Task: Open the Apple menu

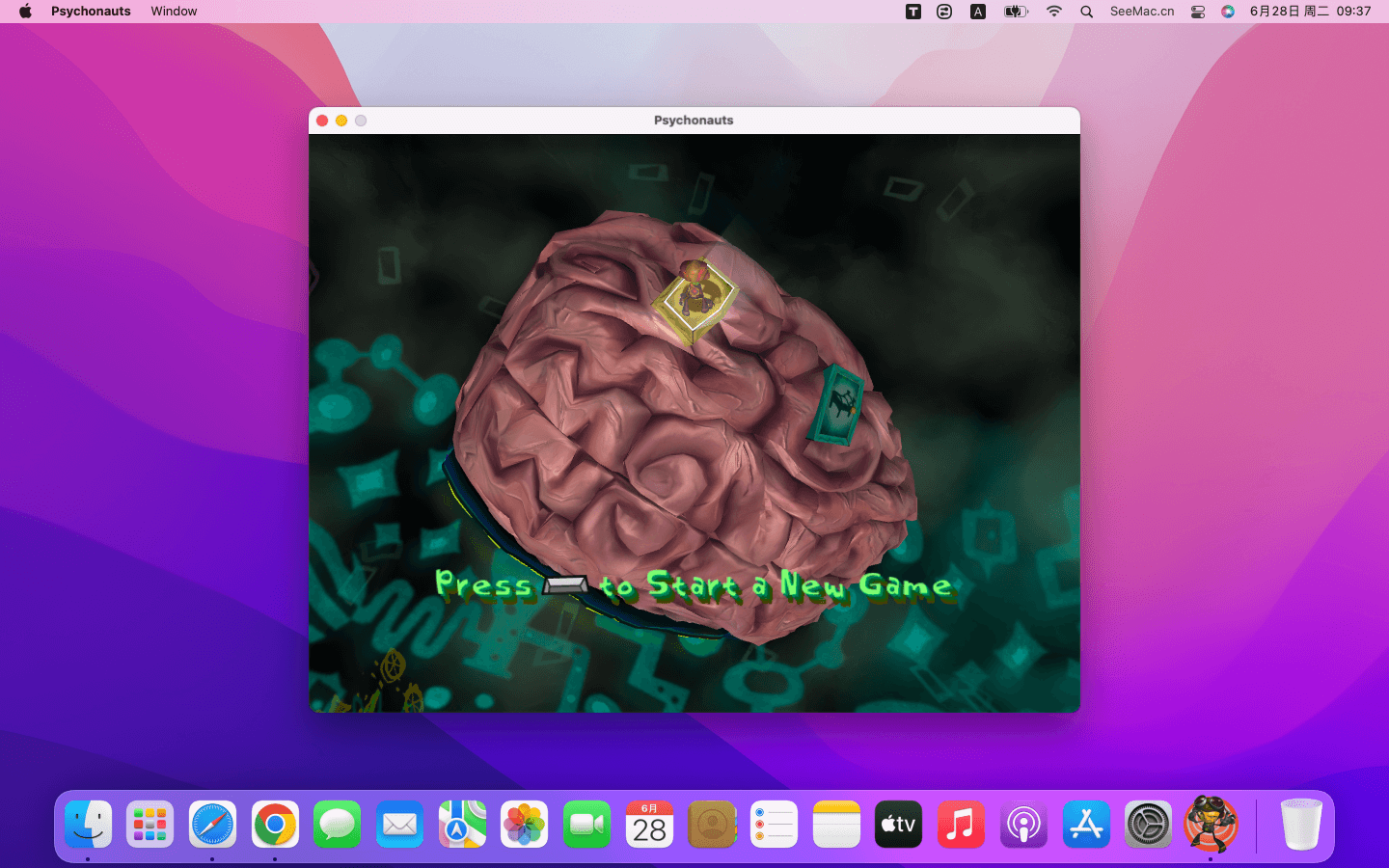Action: 25,12
